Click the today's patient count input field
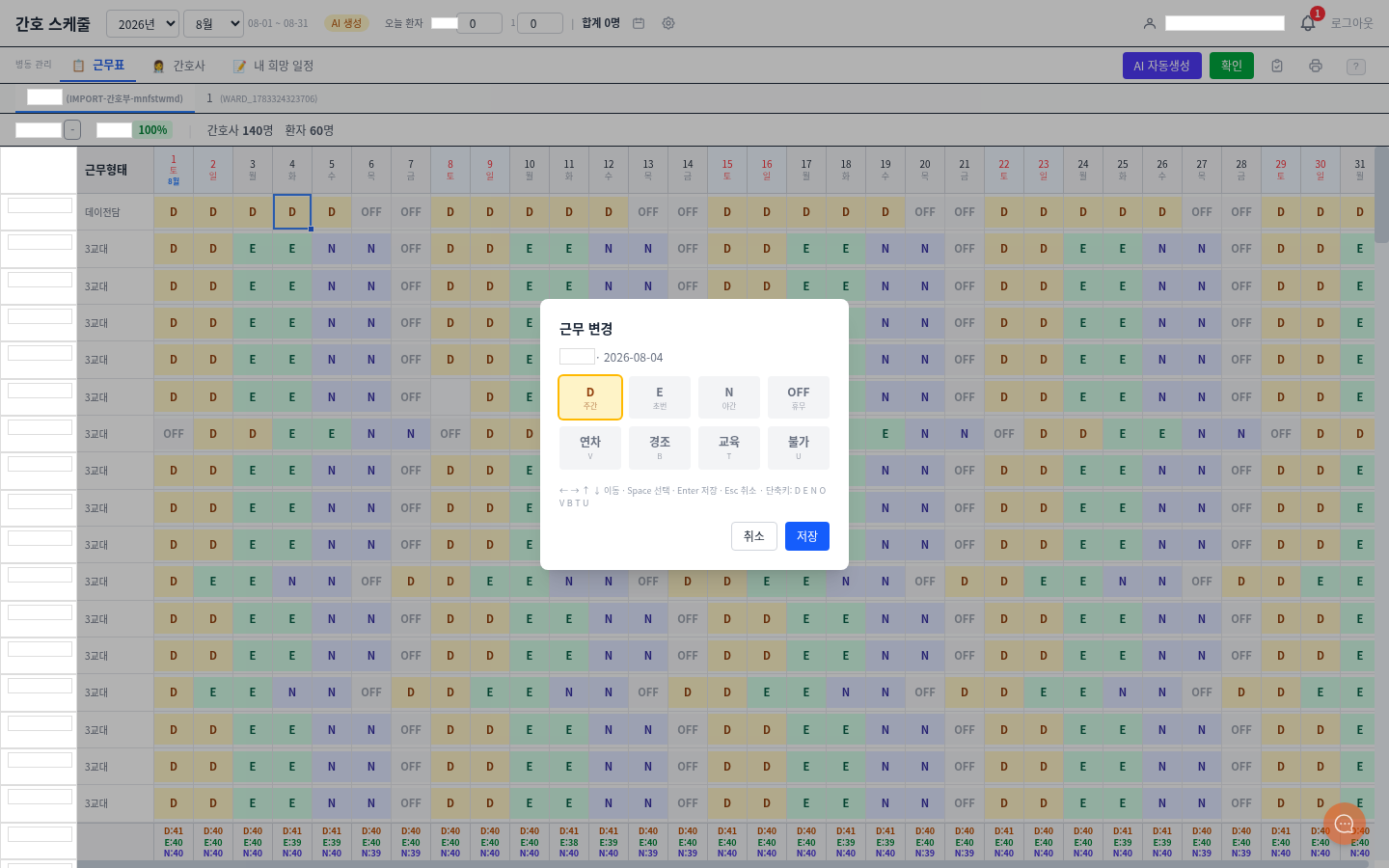The height and width of the screenshot is (868, 1389). 479,23
